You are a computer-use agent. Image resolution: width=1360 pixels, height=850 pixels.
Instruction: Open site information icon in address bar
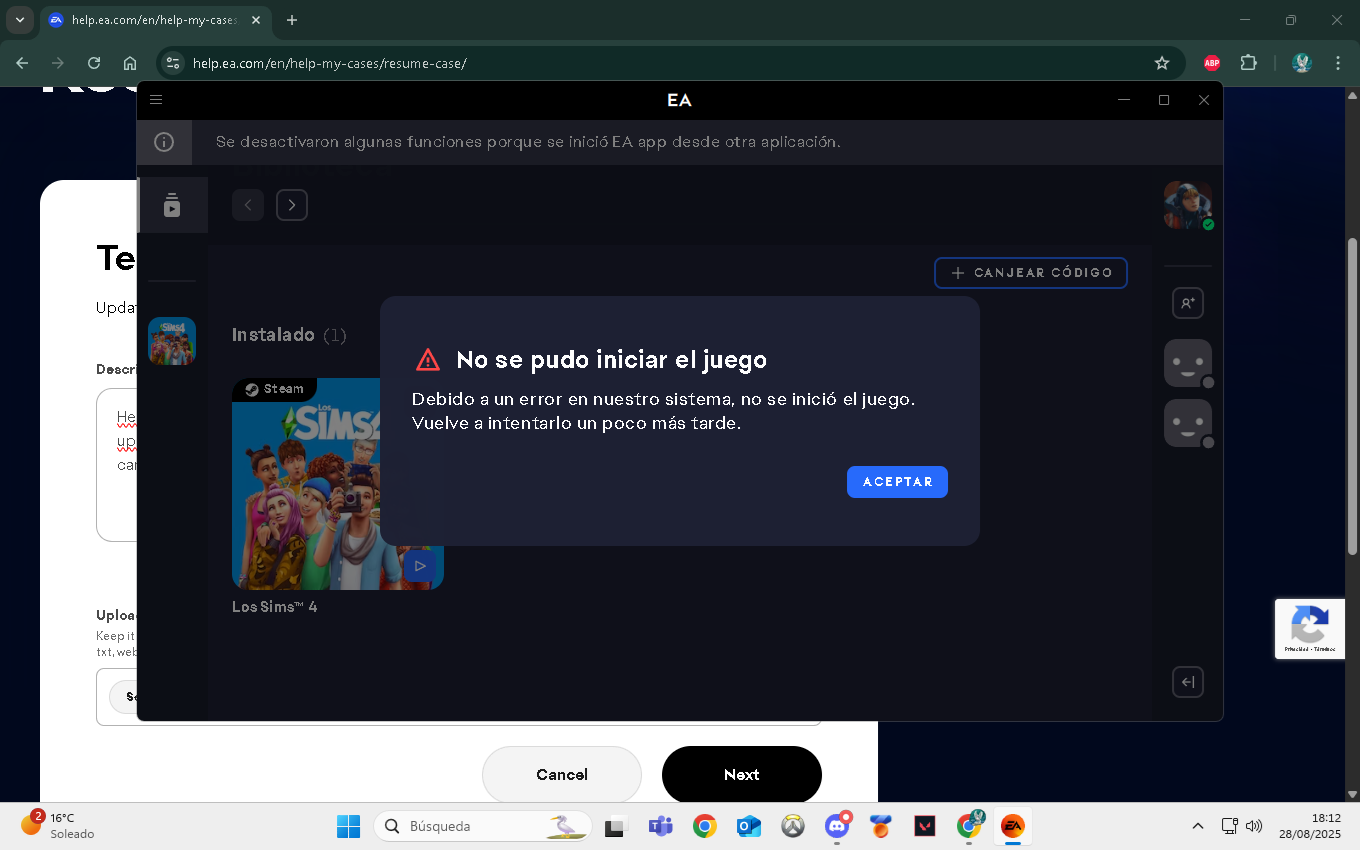click(172, 63)
